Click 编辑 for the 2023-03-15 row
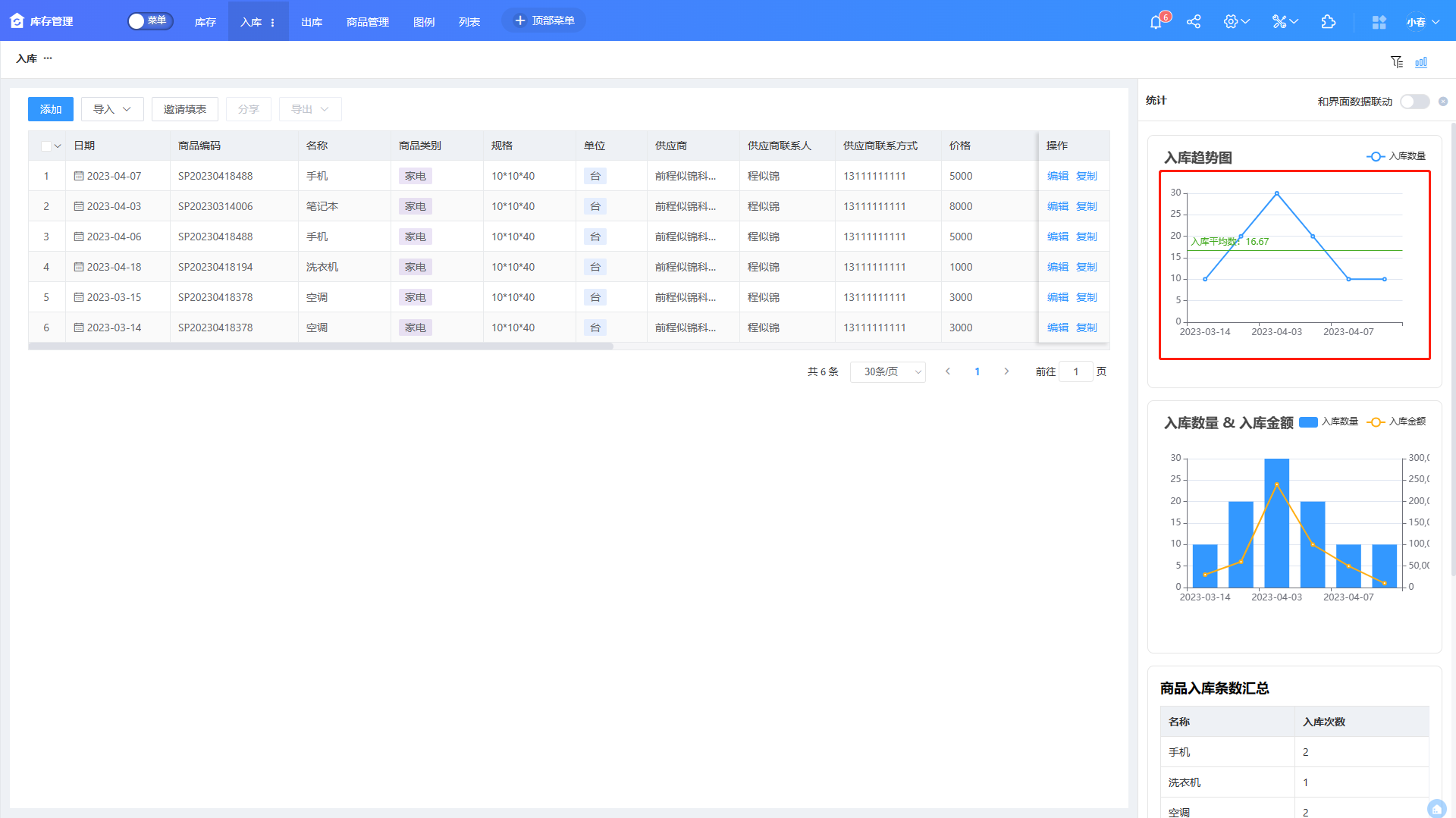 click(x=1058, y=297)
